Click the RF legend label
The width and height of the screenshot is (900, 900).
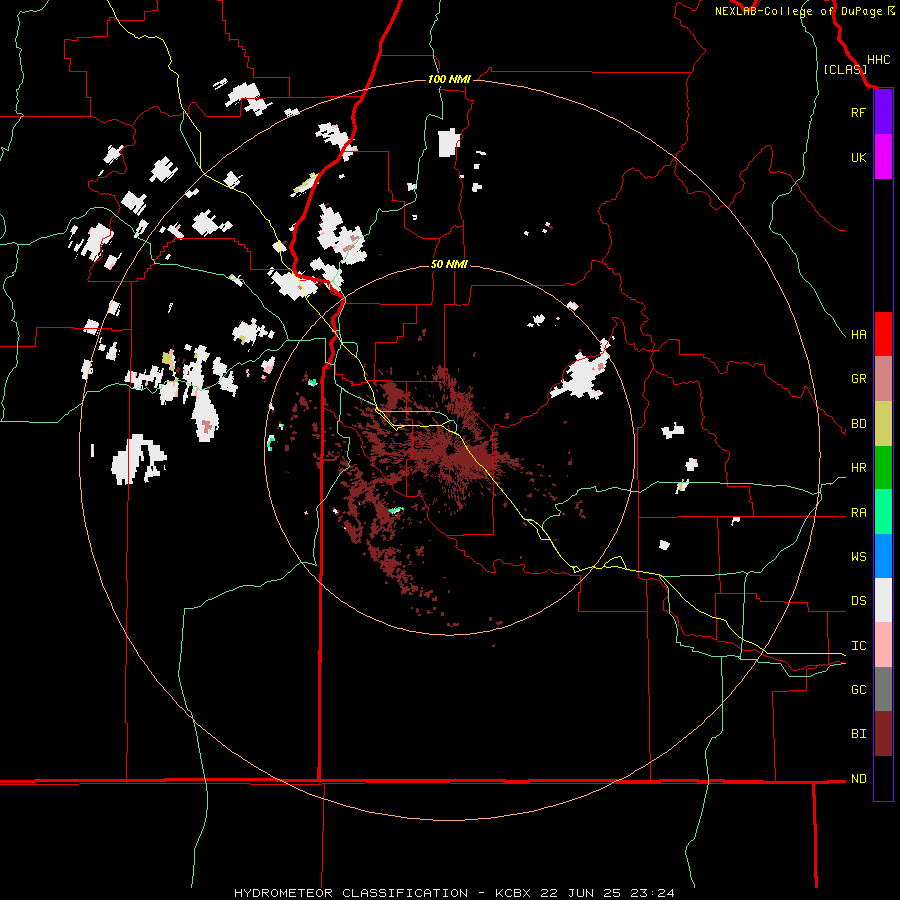point(859,112)
